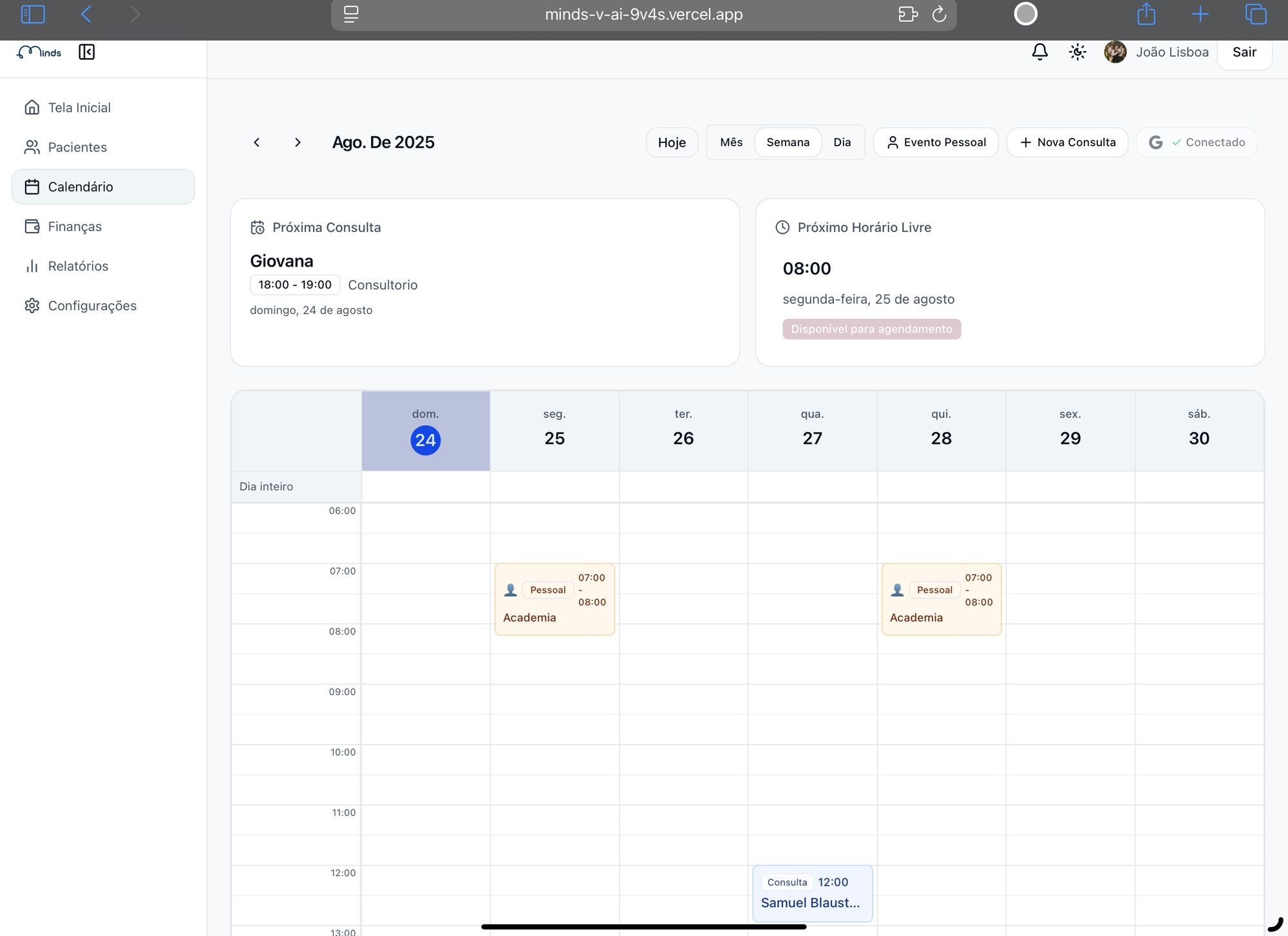
Task: Click Nova Consulta button
Action: click(1067, 142)
